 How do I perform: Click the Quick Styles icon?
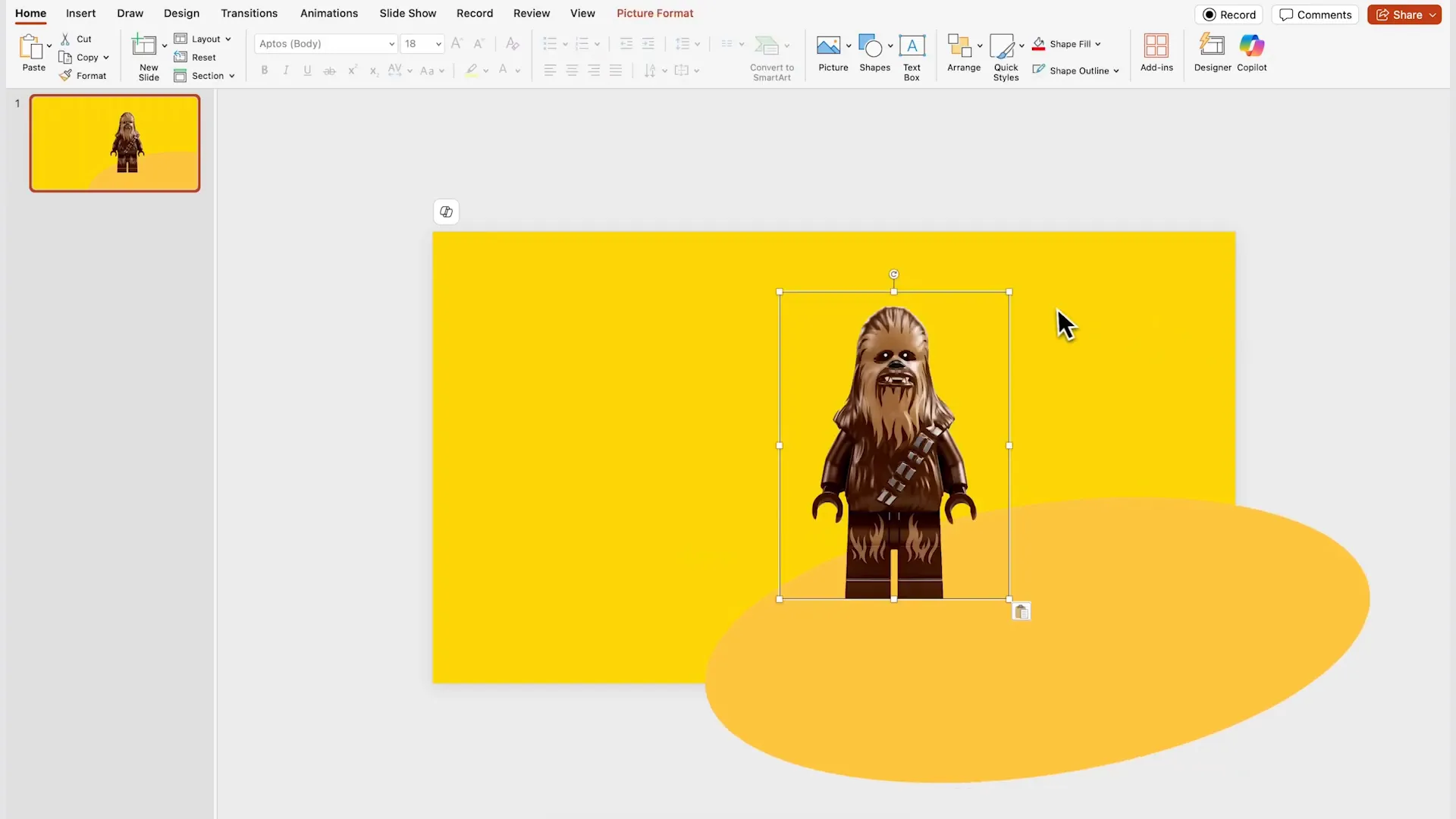[x=1002, y=47]
